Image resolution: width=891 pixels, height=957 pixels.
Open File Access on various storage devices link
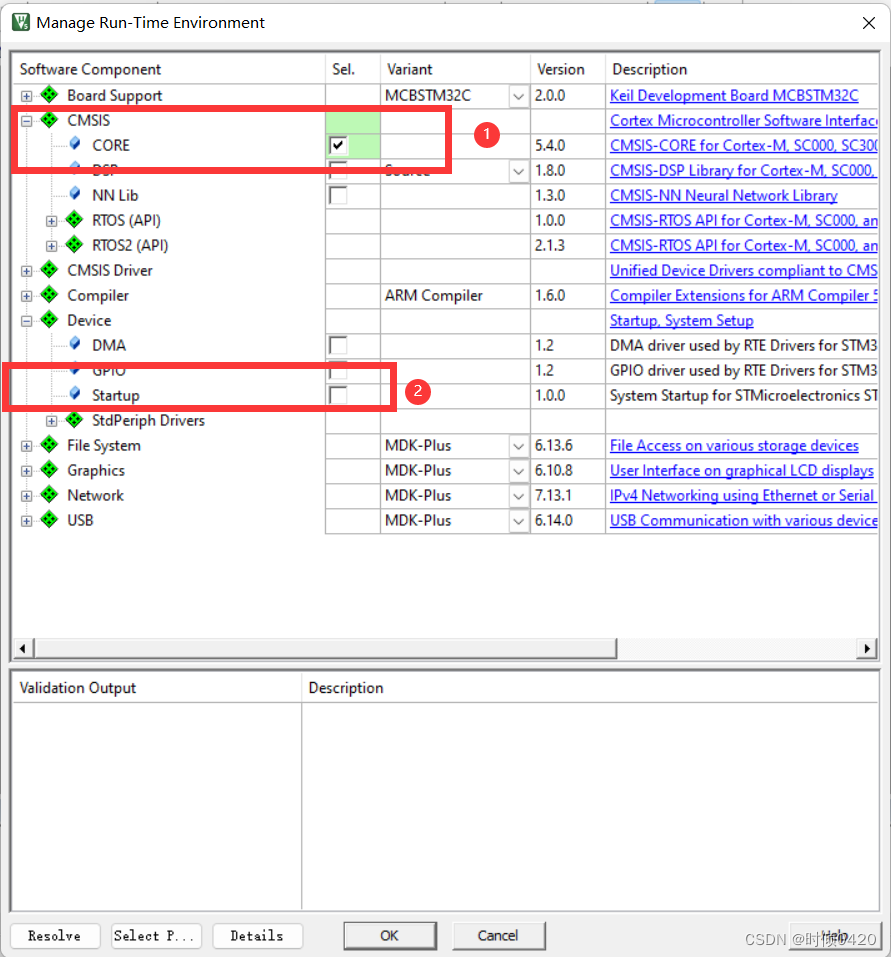734,446
